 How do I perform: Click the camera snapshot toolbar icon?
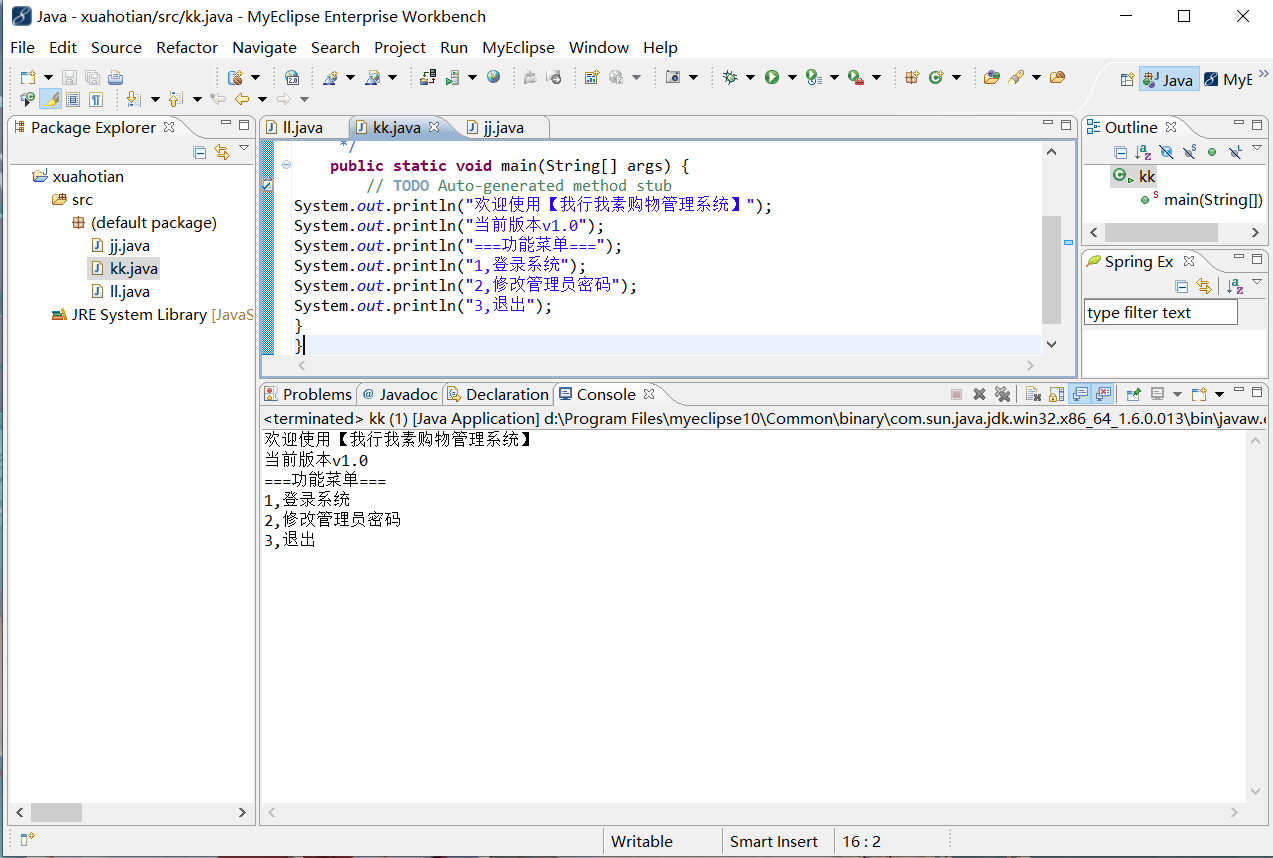(x=673, y=77)
